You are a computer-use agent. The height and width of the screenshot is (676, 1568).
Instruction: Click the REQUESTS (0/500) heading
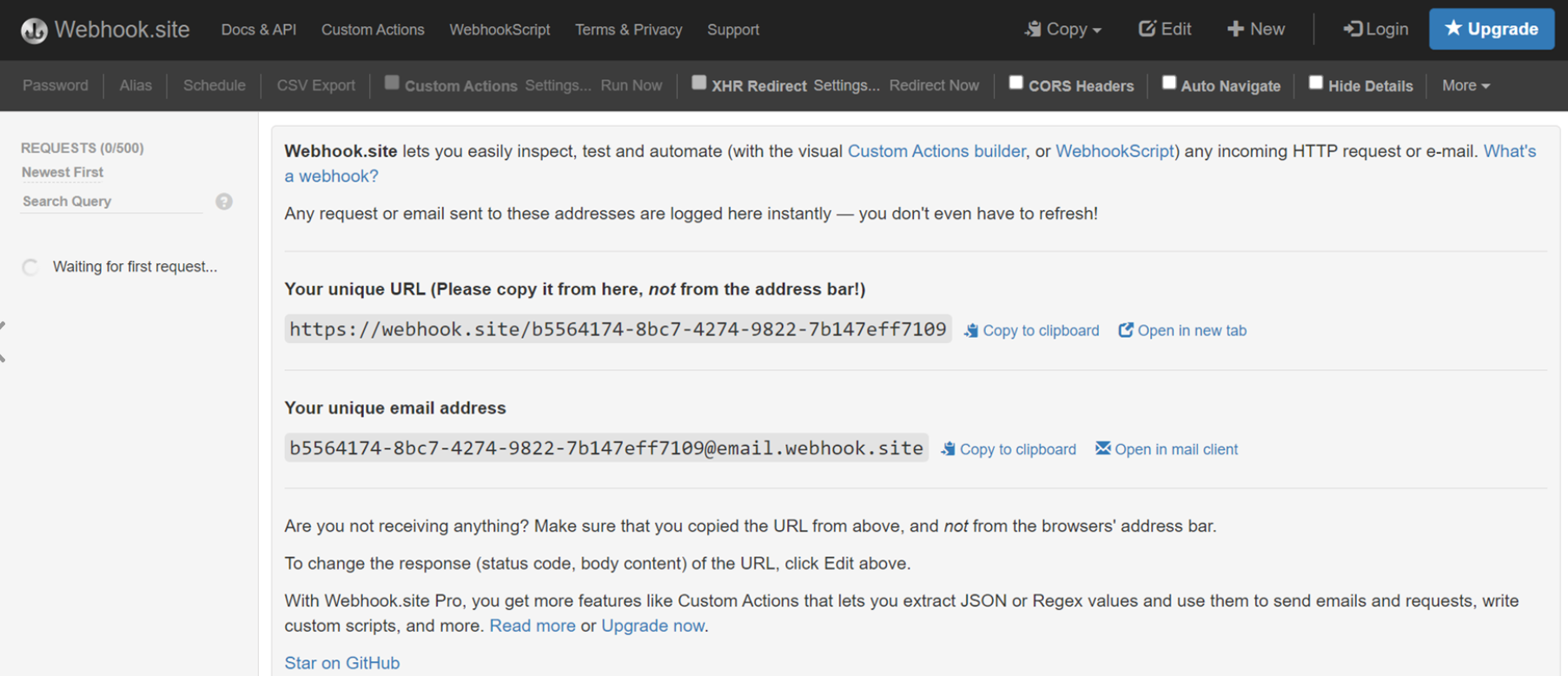coord(83,148)
